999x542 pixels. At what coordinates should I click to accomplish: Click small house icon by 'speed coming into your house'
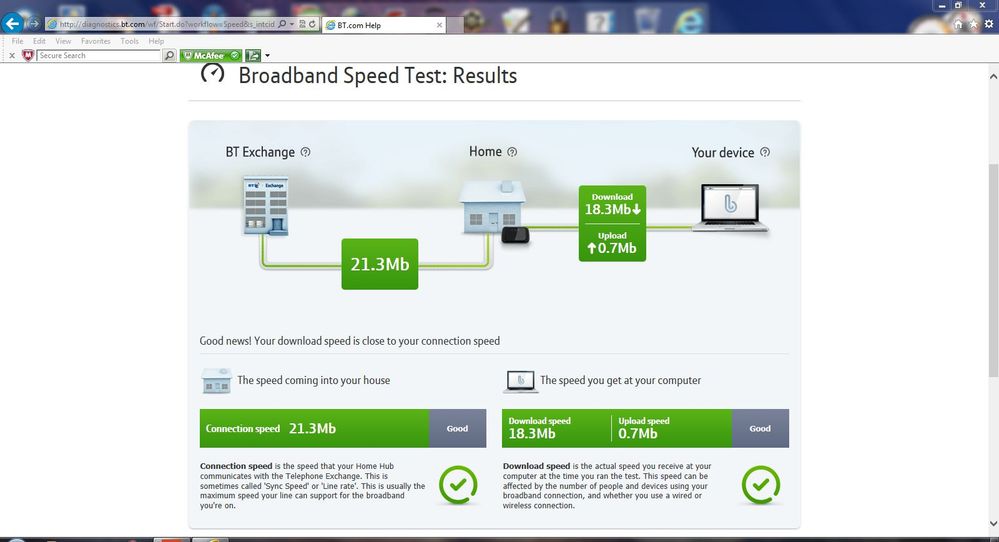tap(217, 380)
